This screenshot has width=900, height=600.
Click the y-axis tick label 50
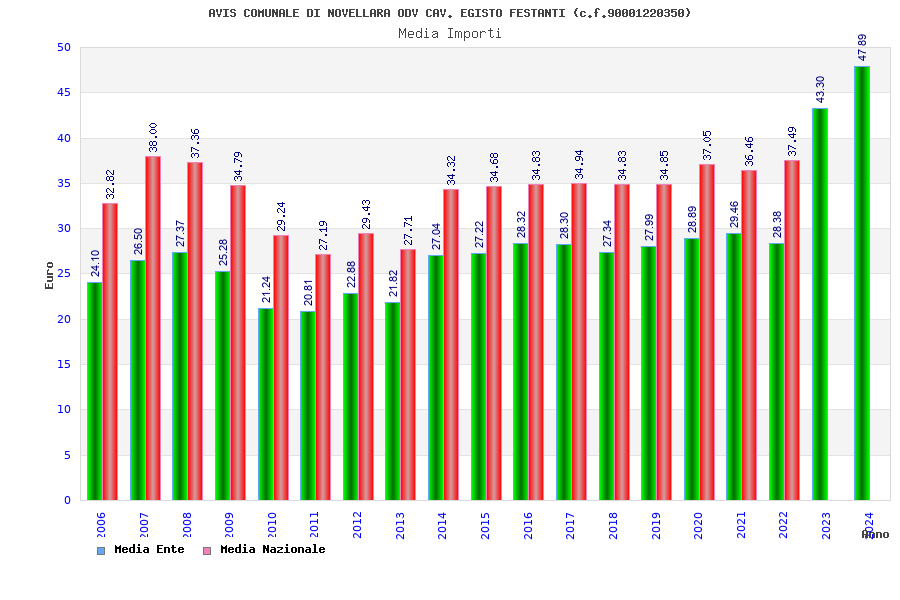pos(64,47)
